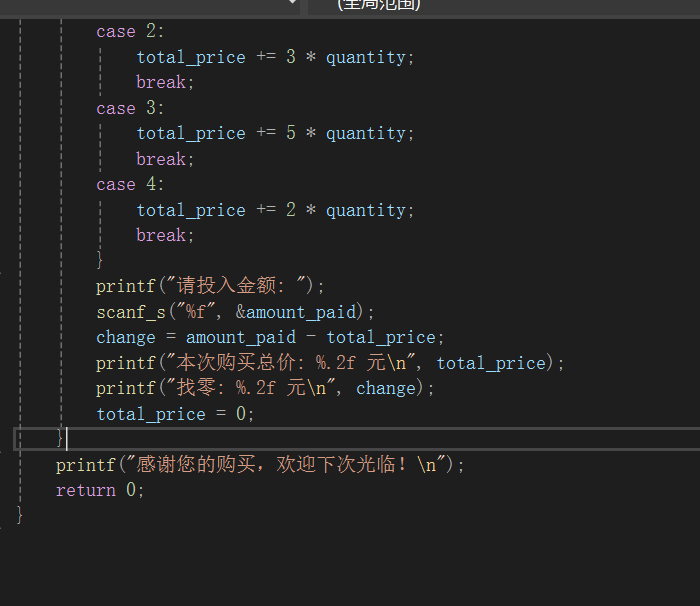Click the switch block's closing brace after case 4

100,260
